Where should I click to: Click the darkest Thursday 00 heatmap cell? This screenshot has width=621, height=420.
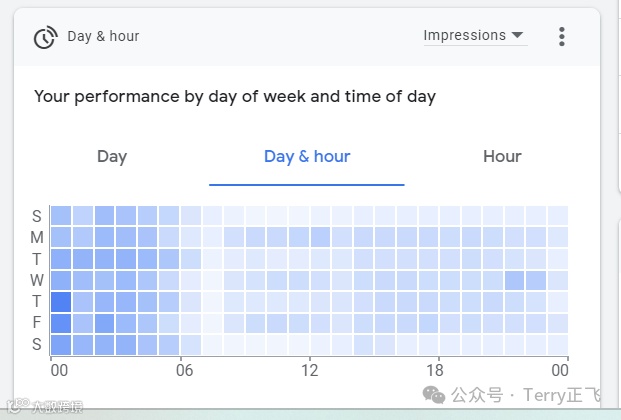[x=61, y=302]
